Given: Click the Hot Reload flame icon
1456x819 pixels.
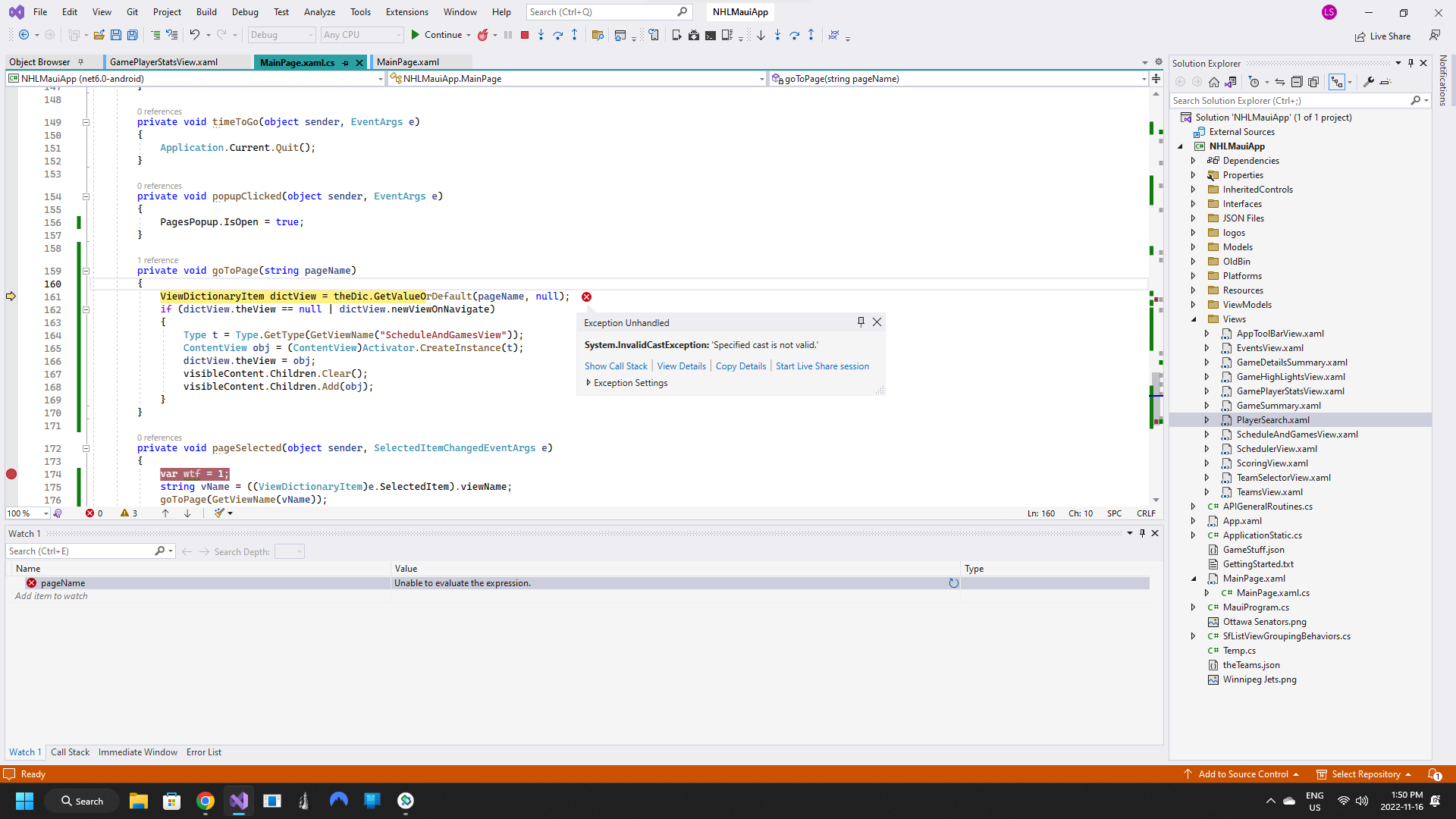Looking at the screenshot, I should tap(482, 35).
